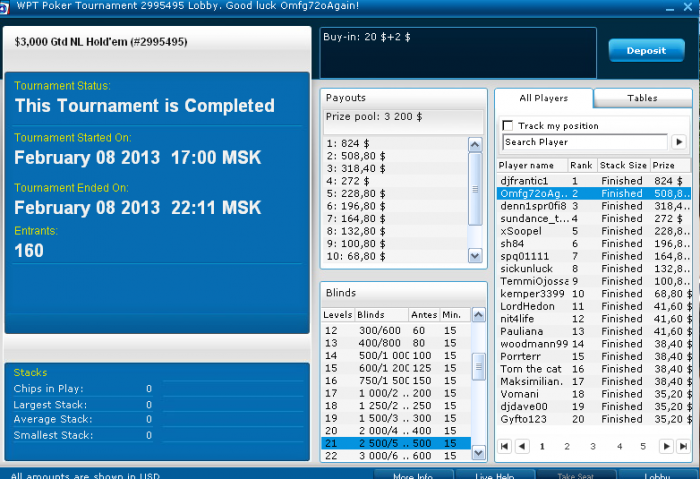Close the tournament lobby window
Screen dimensions: 700x479
pos(688,7)
